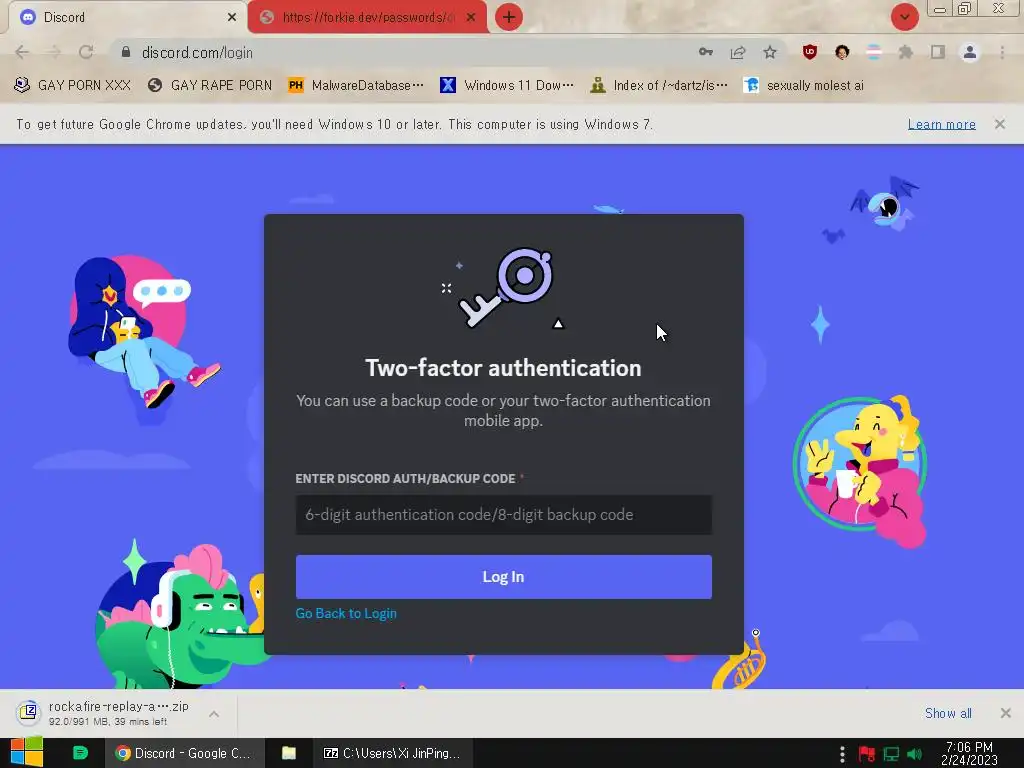Select the 7-Zip C:\Users taskbar window

tap(394, 753)
